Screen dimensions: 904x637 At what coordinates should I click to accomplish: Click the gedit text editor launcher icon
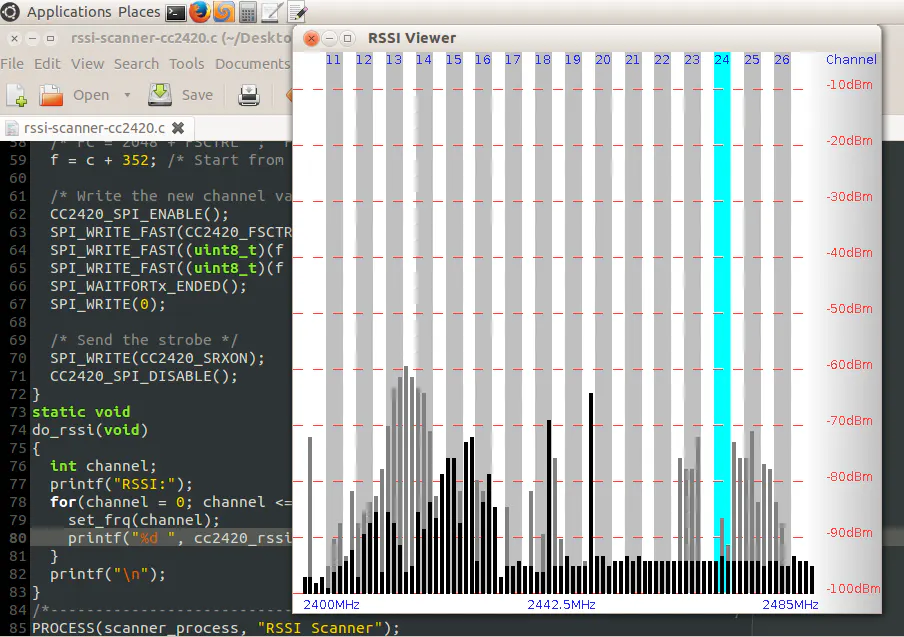(x=297, y=12)
